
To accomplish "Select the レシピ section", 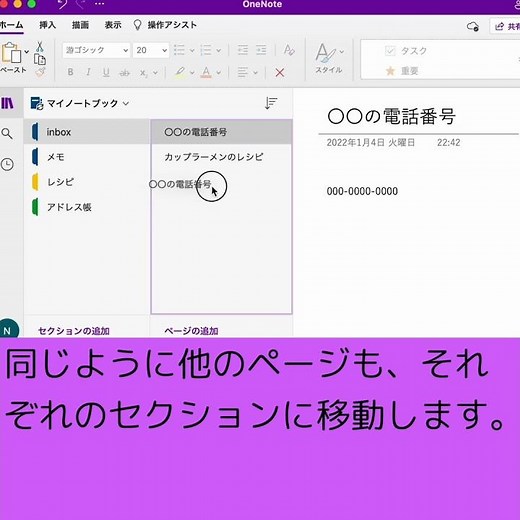I will click(87, 182).
